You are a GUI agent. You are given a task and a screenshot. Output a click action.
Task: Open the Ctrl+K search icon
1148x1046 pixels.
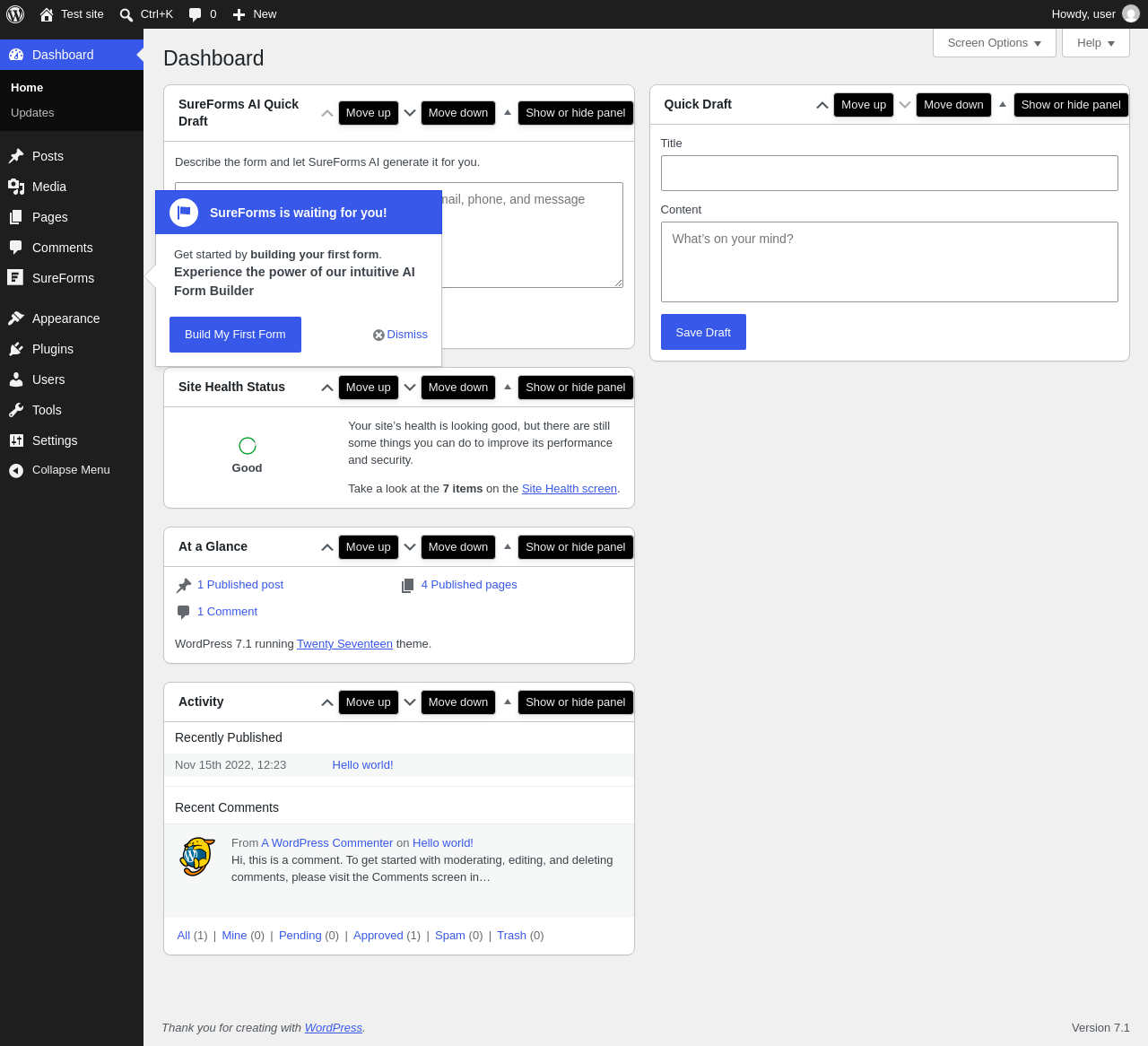click(126, 14)
